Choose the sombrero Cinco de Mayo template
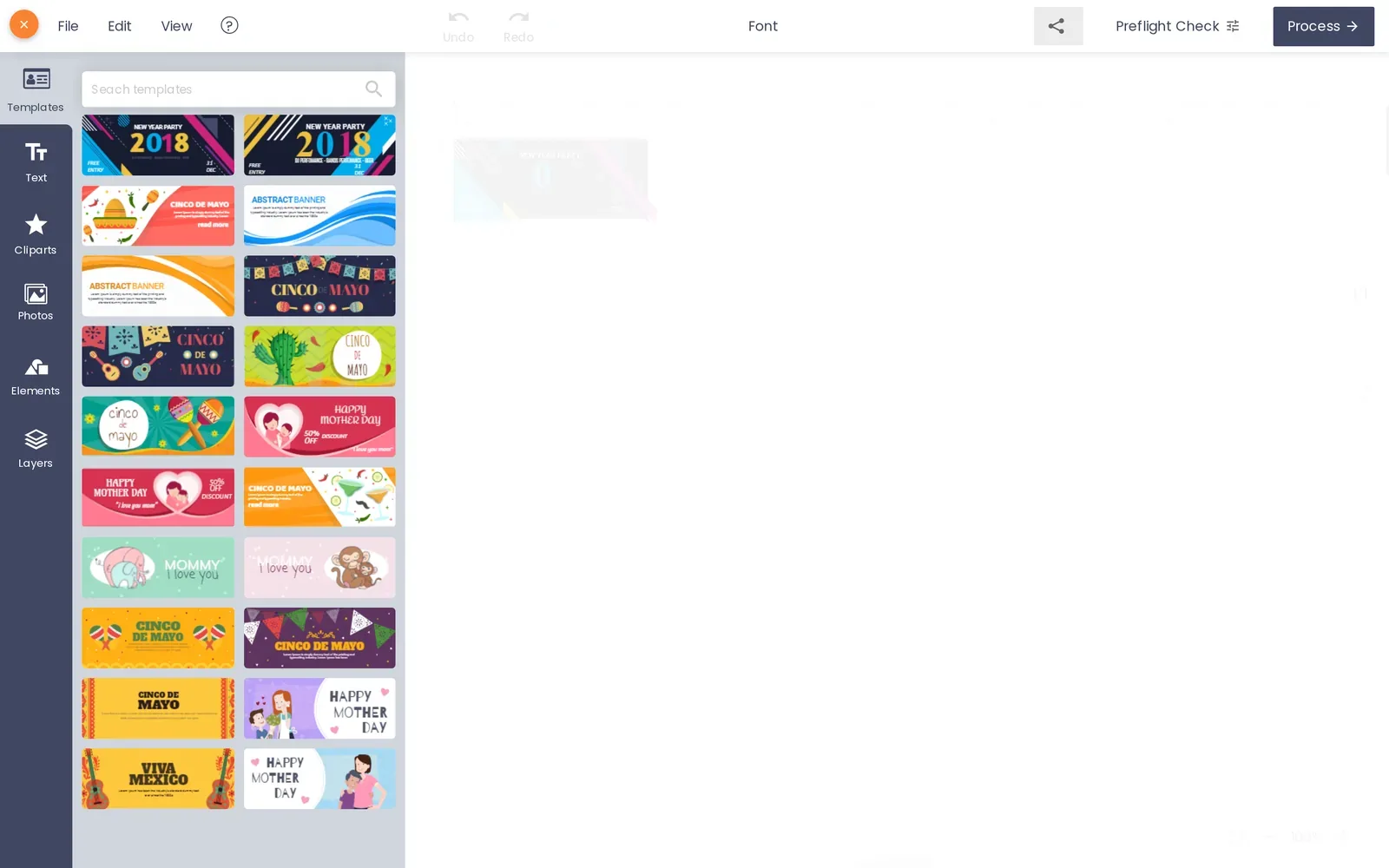This screenshot has width=1389, height=868. point(158,215)
